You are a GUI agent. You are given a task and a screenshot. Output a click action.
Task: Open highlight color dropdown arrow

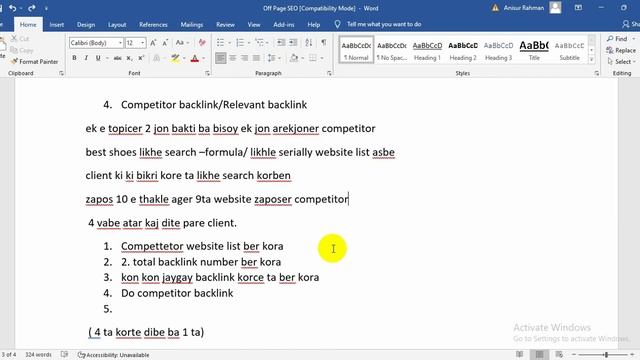[x=184, y=58]
